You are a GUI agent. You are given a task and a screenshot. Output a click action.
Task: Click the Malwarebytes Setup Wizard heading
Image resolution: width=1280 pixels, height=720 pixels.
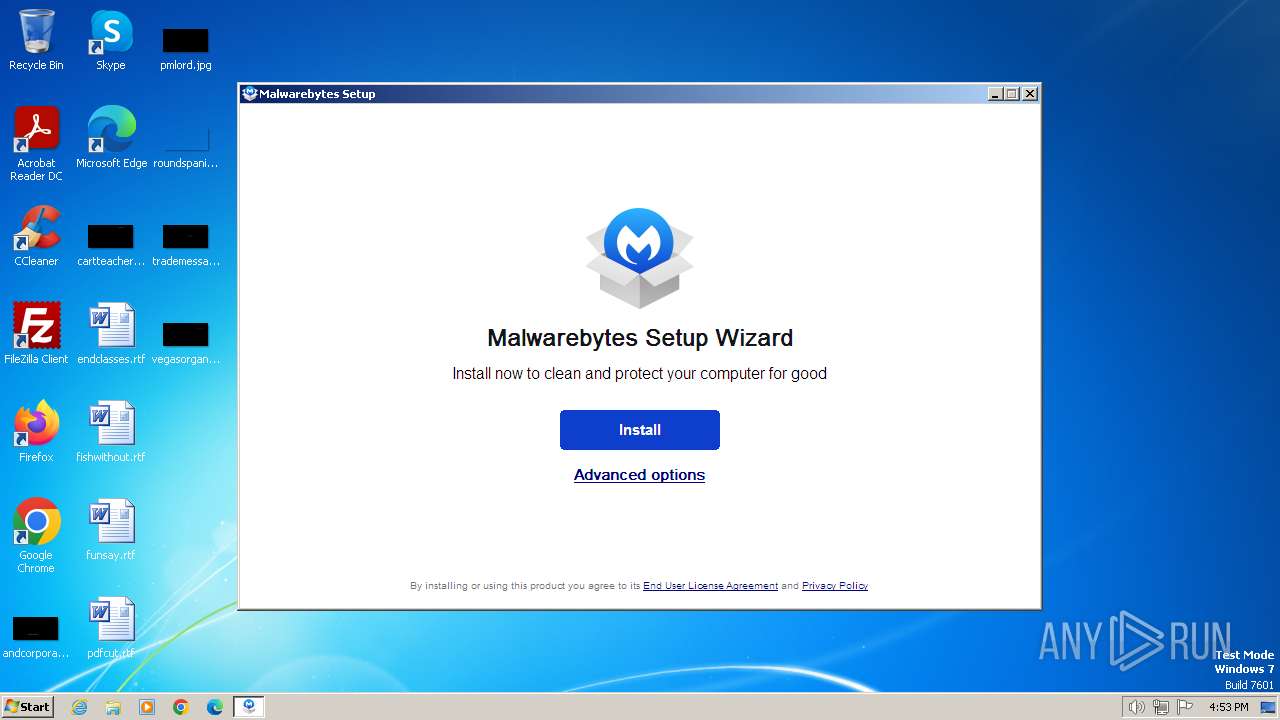640,338
